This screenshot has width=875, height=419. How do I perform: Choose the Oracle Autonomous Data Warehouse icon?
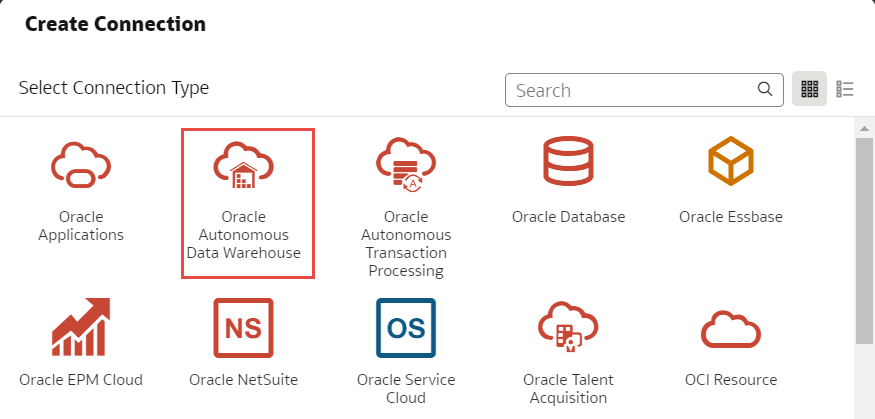point(244,165)
